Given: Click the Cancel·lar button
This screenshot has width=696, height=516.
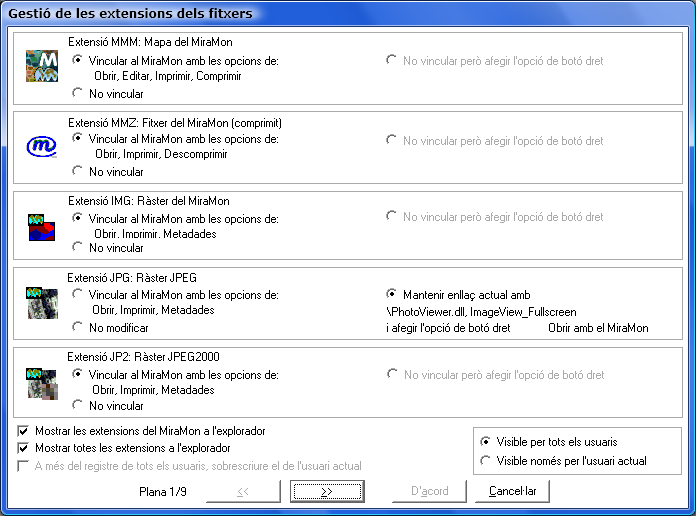Looking at the screenshot, I should (x=512, y=491).
